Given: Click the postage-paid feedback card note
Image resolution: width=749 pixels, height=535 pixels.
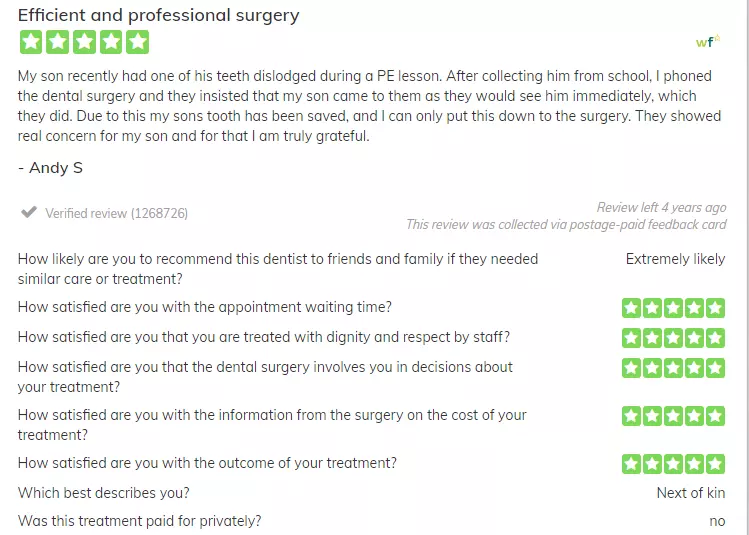Looking at the screenshot, I should coord(566,225).
